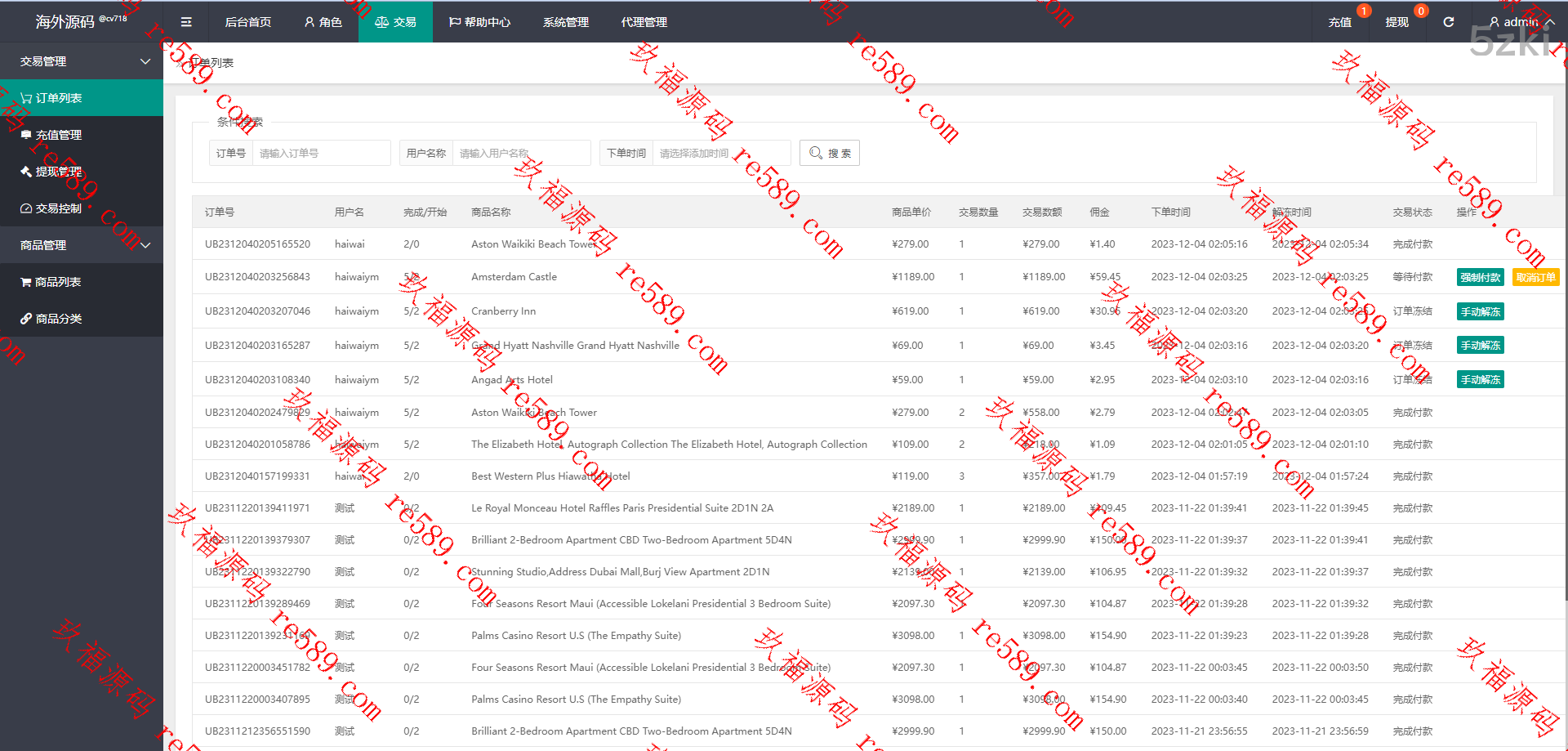Switch to the 后台首页 tab
The height and width of the screenshot is (751, 1568).
(248, 22)
